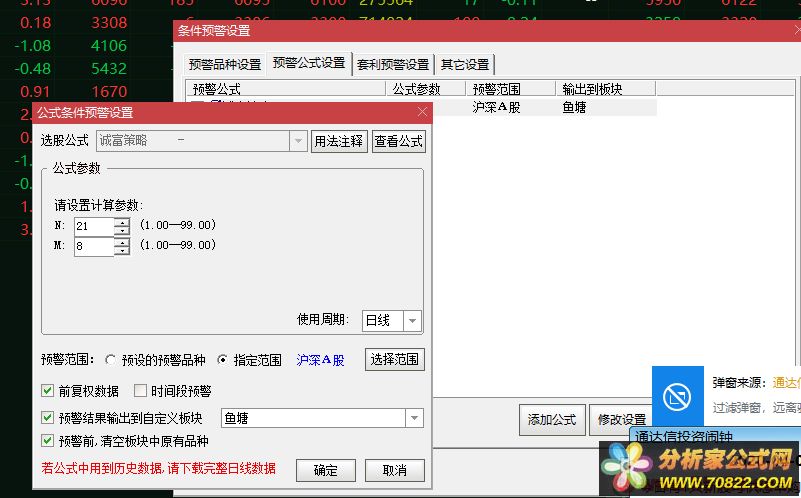Image resolution: width=801 pixels, height=498 pixels.
Task: Close the 公式条件预警设置 dialog
Action: point(422,112)
